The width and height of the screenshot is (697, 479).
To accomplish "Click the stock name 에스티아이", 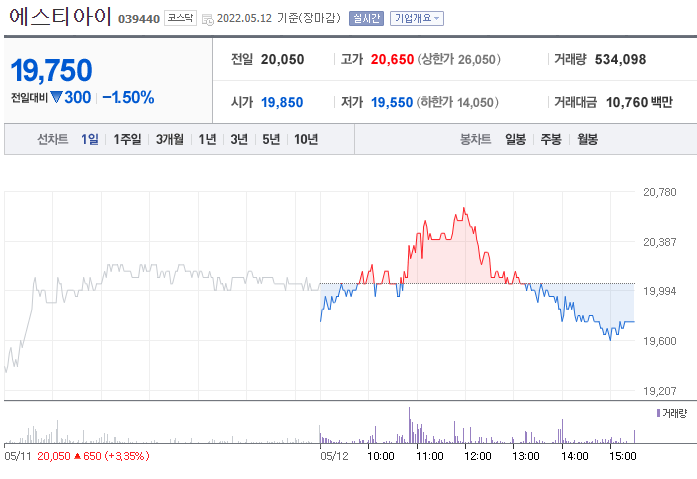I will click(60, 16).
